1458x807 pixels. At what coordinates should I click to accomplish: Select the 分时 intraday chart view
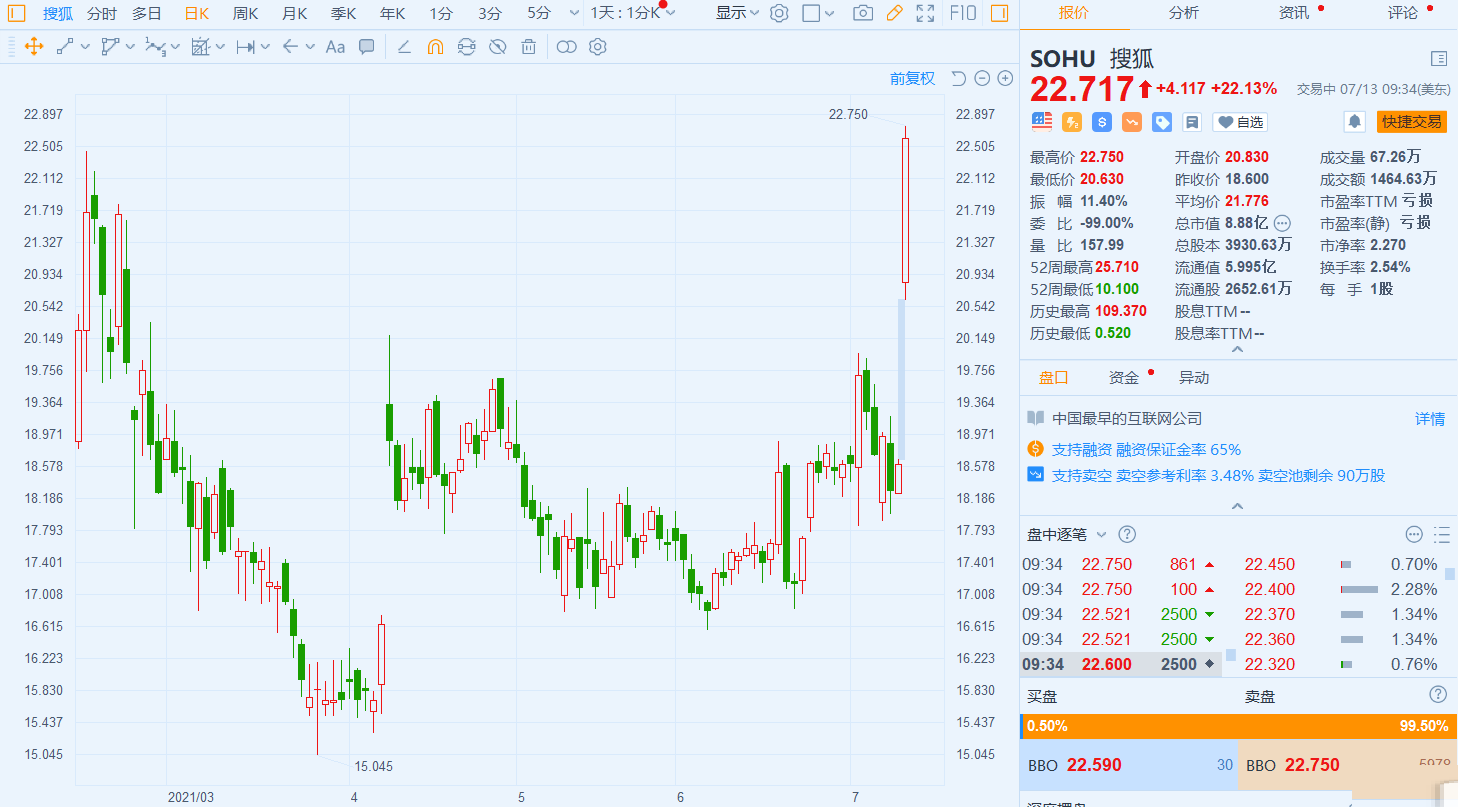(x=101, y=13)
